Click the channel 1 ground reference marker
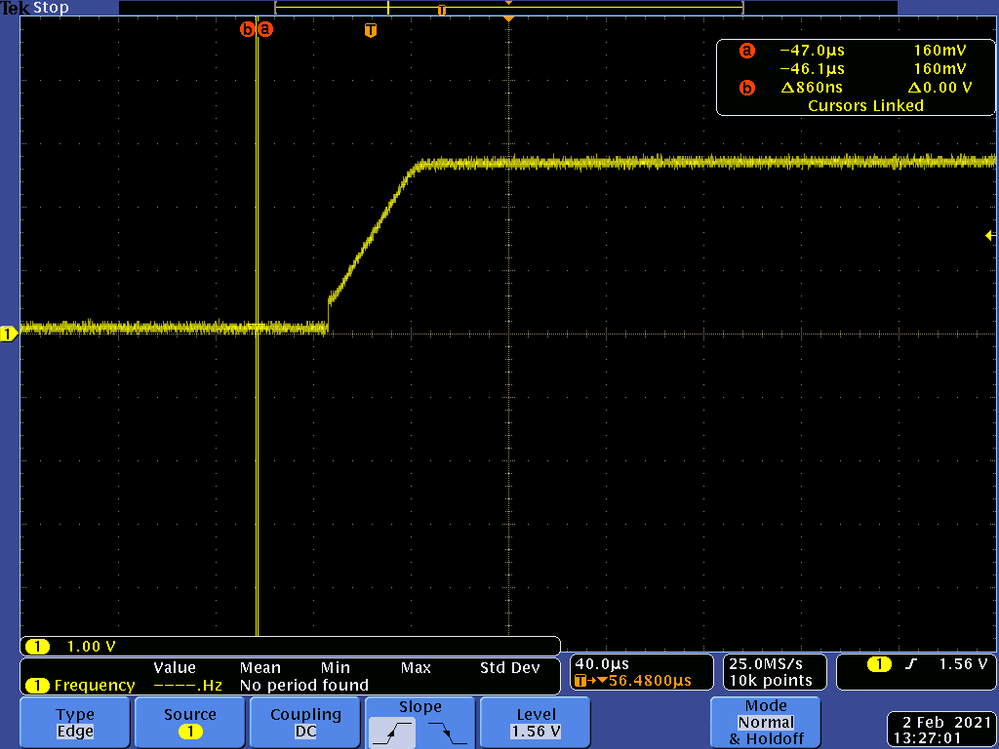999x749 pixels. 9,334
